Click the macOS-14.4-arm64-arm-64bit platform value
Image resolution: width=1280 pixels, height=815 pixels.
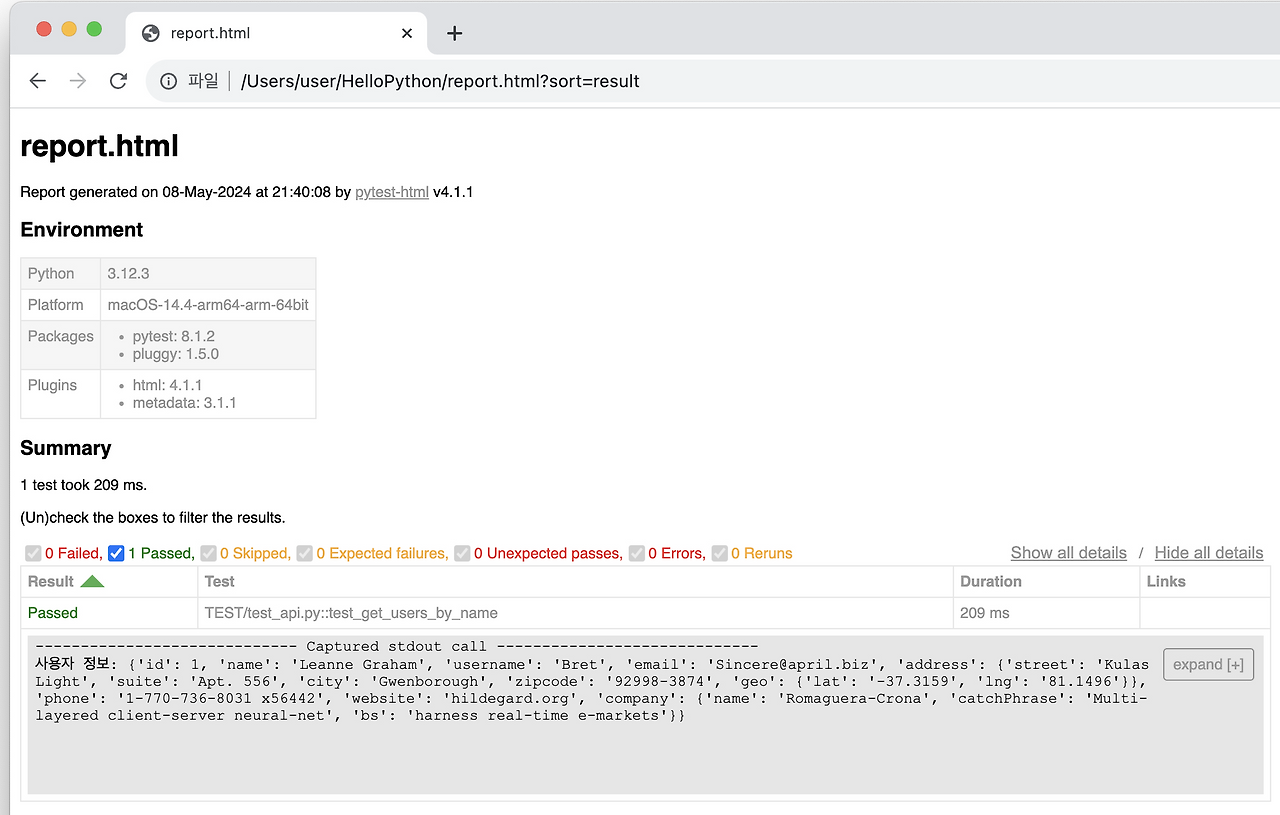pyautogui.click(x=208, y=305)
